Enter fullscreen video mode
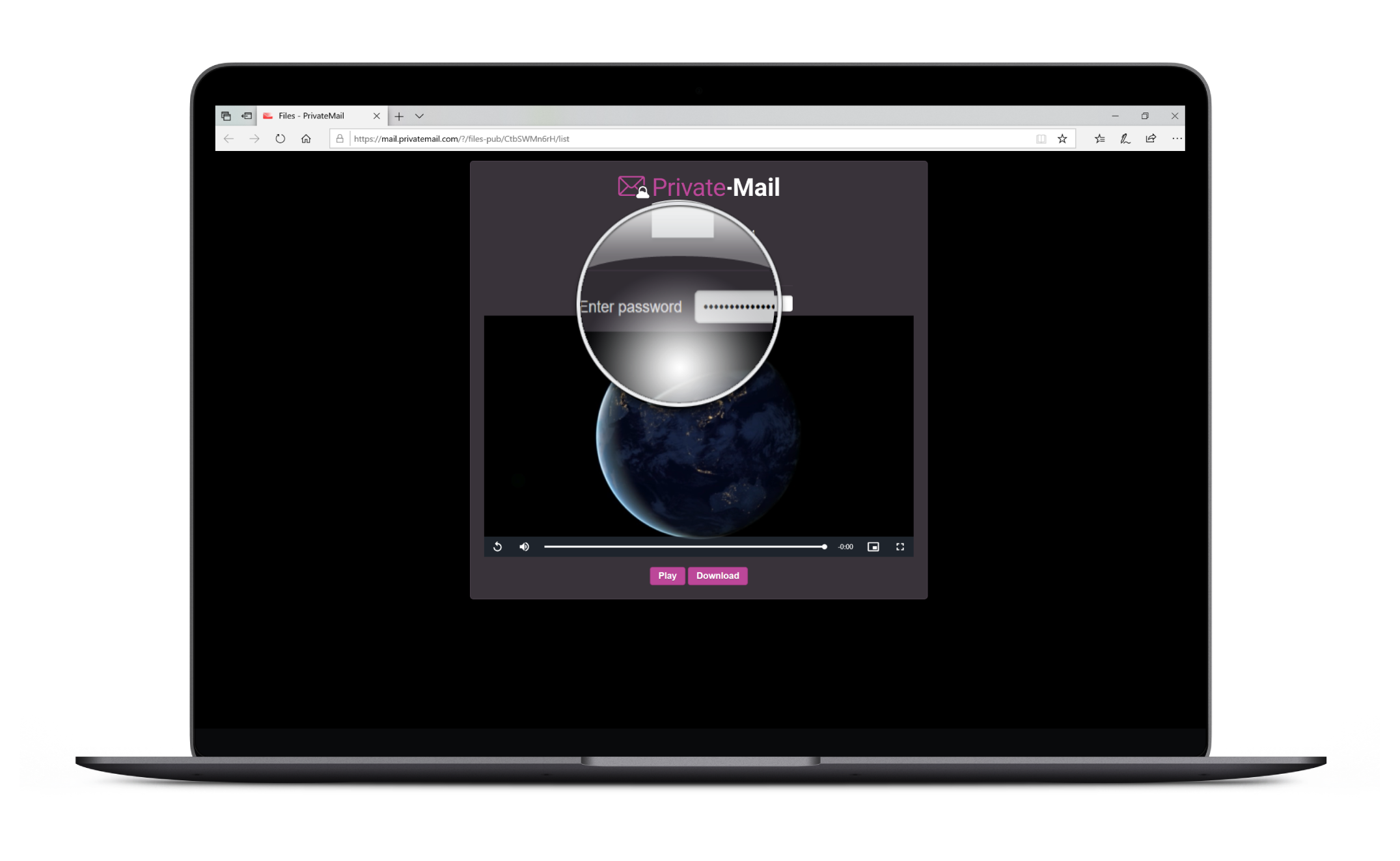This screenshot has height=861, width=1400. point(900,547)
